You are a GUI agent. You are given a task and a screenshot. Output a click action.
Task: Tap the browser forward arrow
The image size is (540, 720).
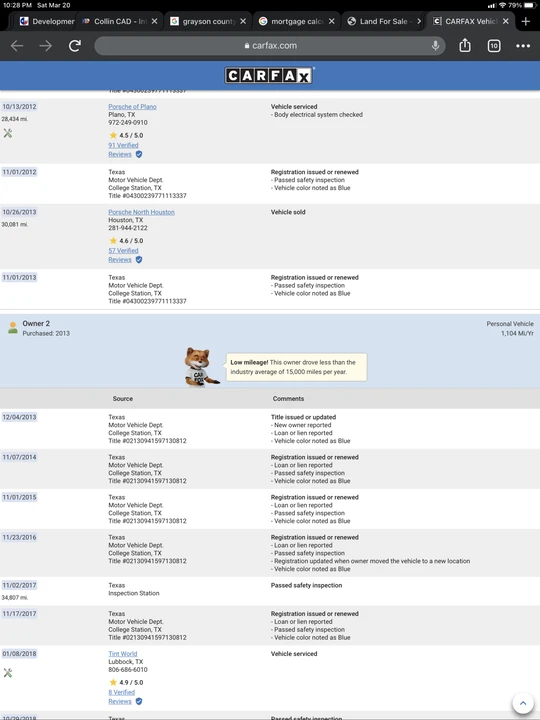tap(45, 45)
